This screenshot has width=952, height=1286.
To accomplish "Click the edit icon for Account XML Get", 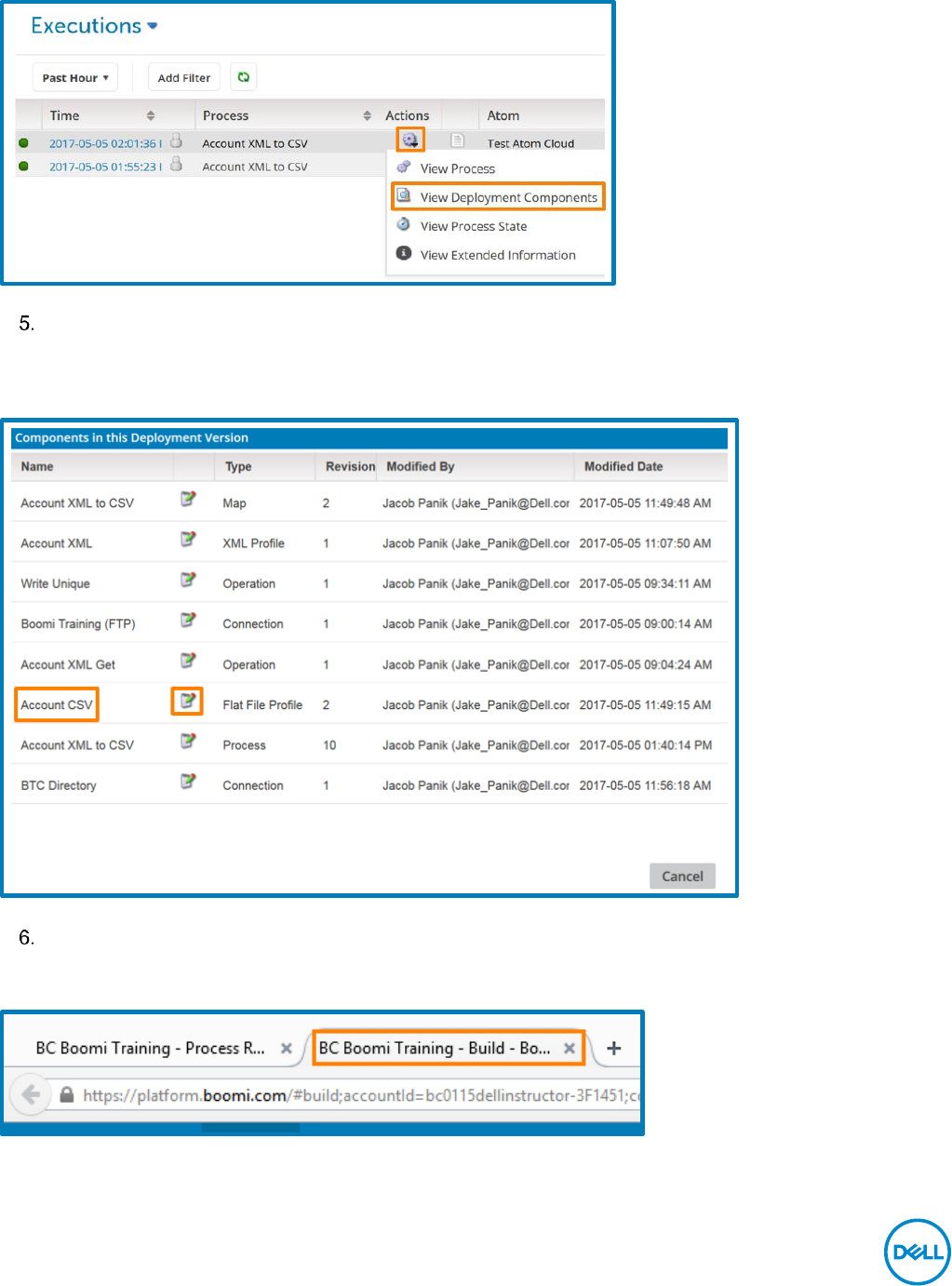I will [188, 661].
